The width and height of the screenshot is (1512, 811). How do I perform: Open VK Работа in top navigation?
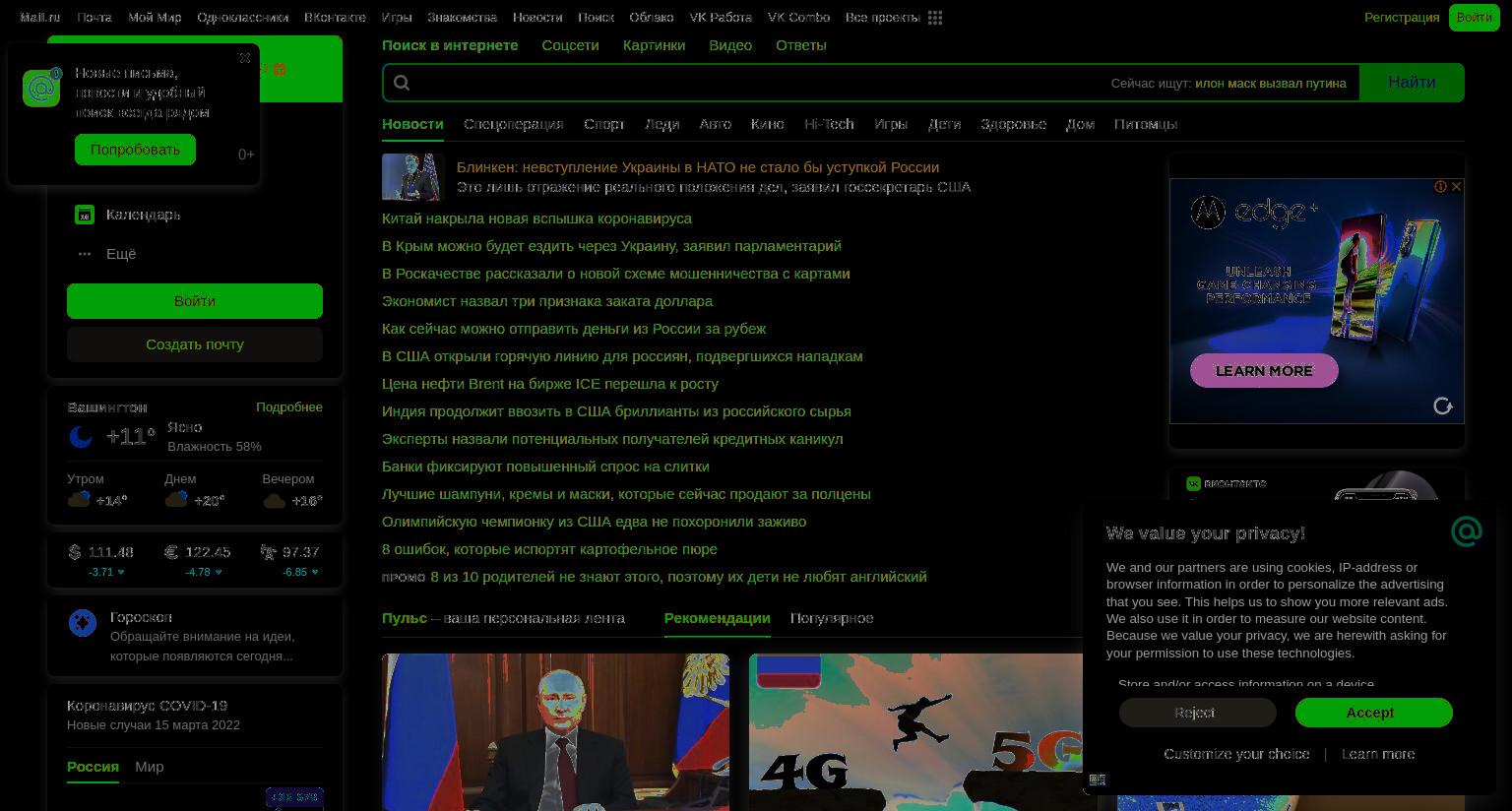point(721,18)
